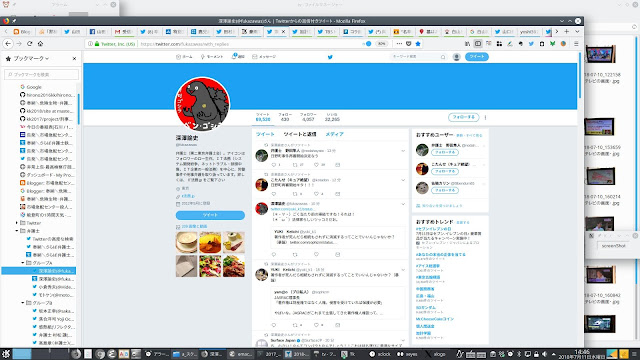
Task: Open a new tab with plus button
Action: coord(567,31)
